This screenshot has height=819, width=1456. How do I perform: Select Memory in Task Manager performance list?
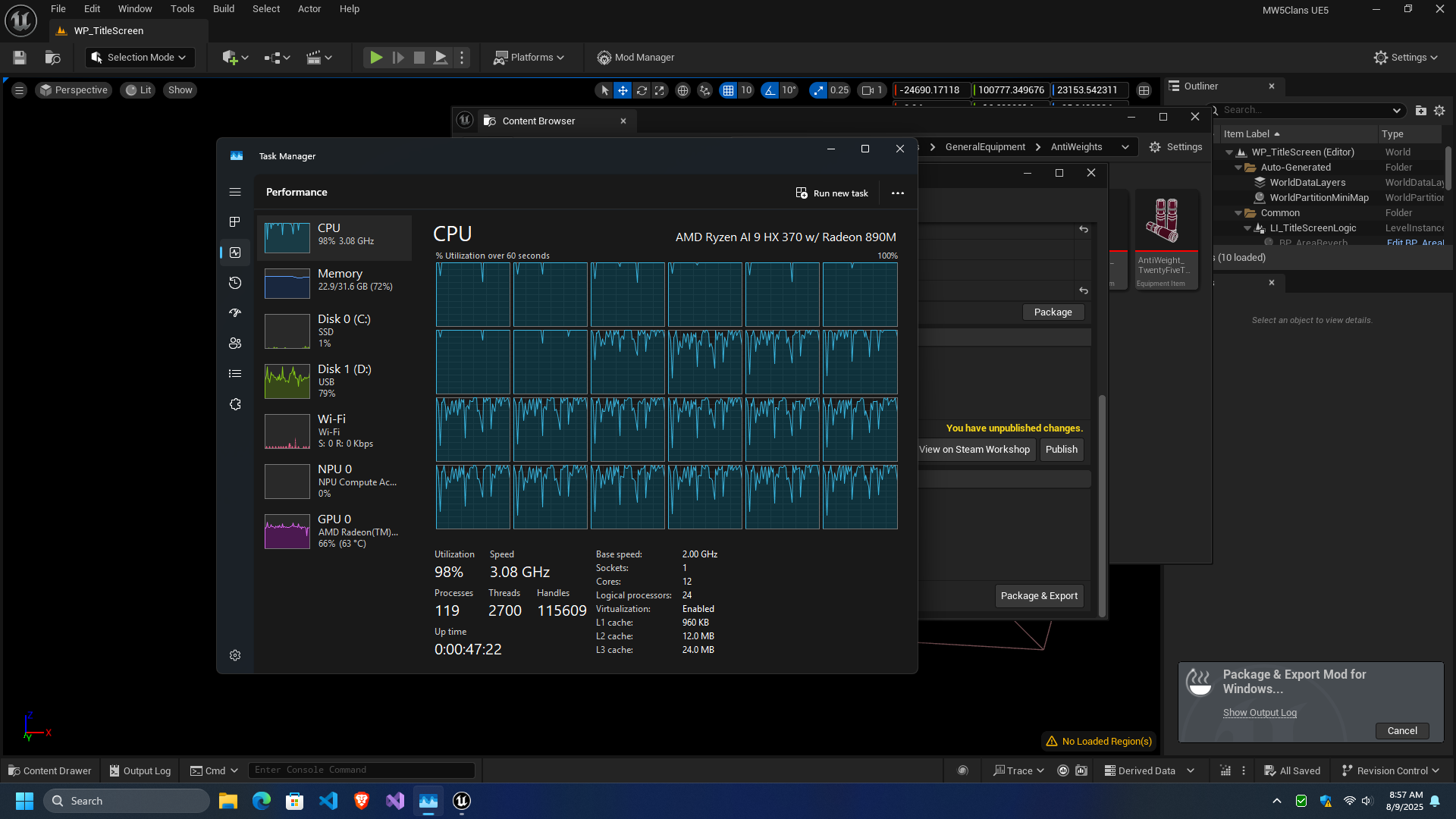tap(334, 283)
